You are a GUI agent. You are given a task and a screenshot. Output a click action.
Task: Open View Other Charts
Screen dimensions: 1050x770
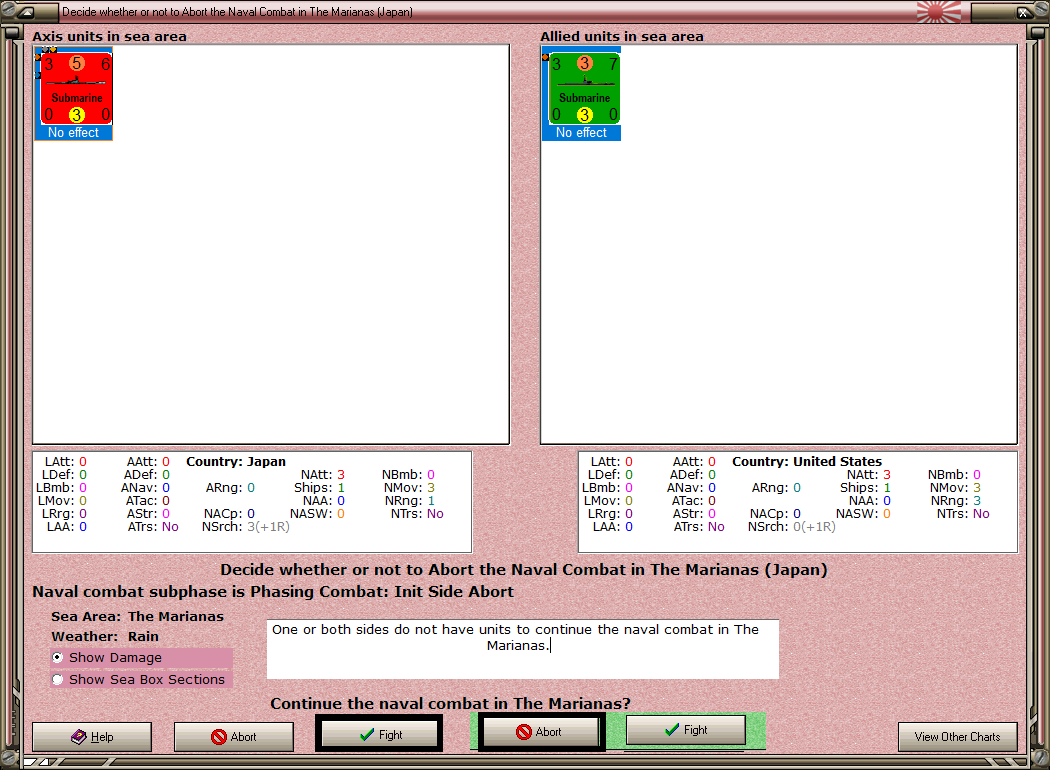pos(958,737)
